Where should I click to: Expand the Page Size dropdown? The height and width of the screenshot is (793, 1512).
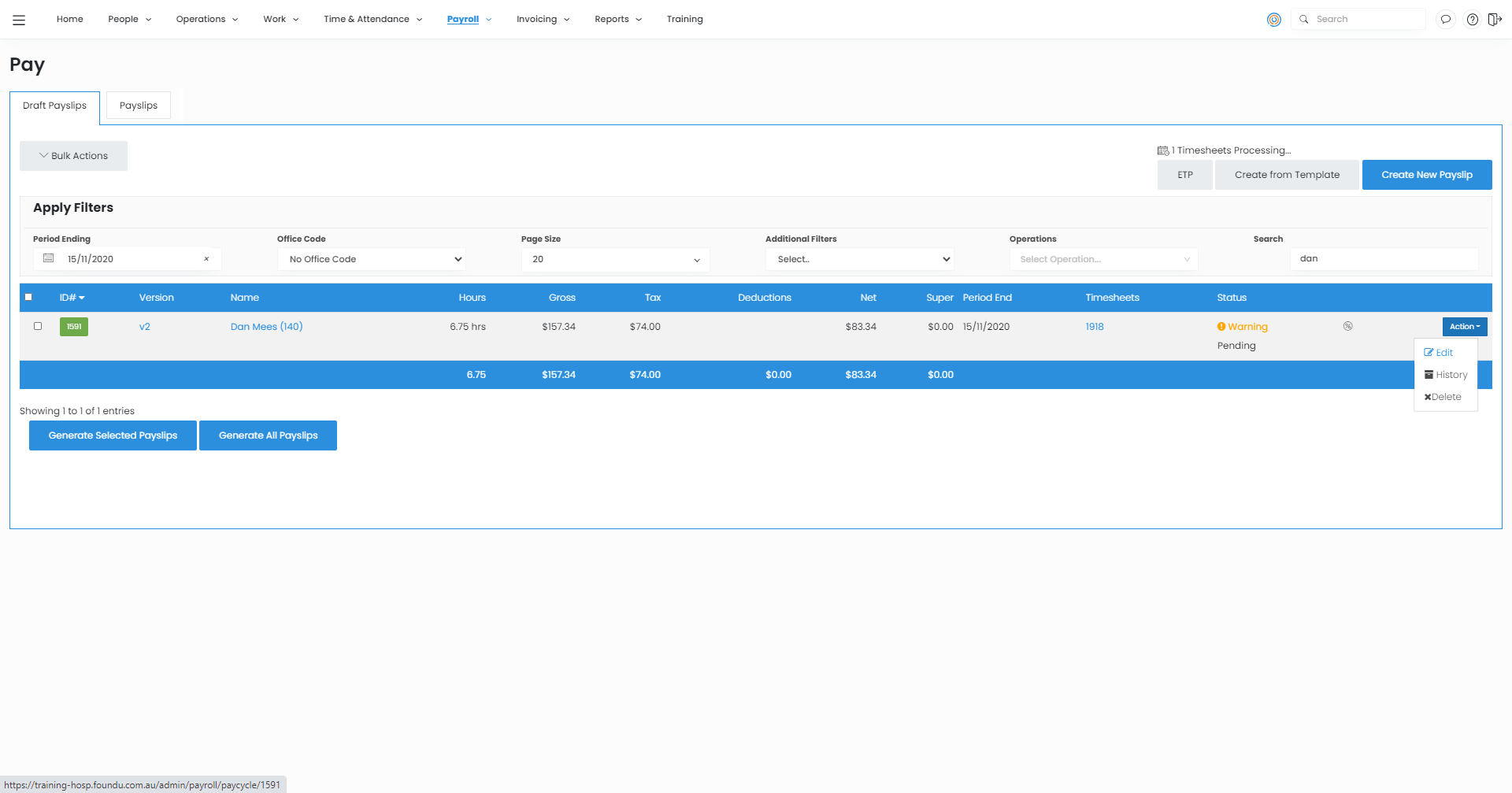(x=615, y=259)
